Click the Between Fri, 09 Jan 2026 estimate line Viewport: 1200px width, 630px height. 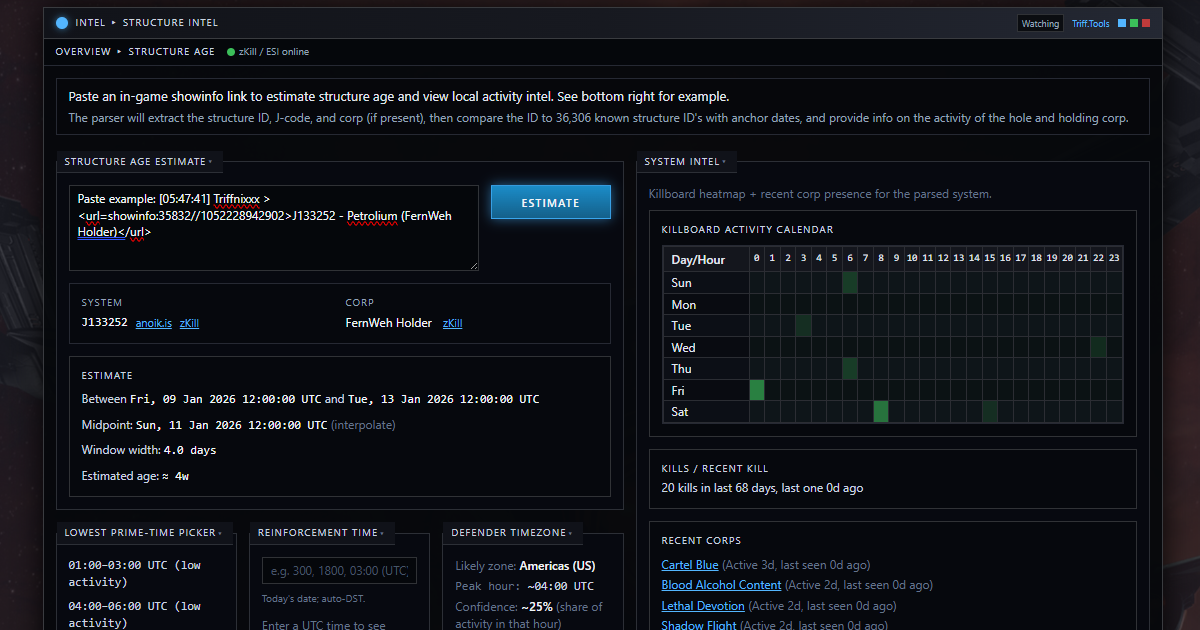[310, 399]
